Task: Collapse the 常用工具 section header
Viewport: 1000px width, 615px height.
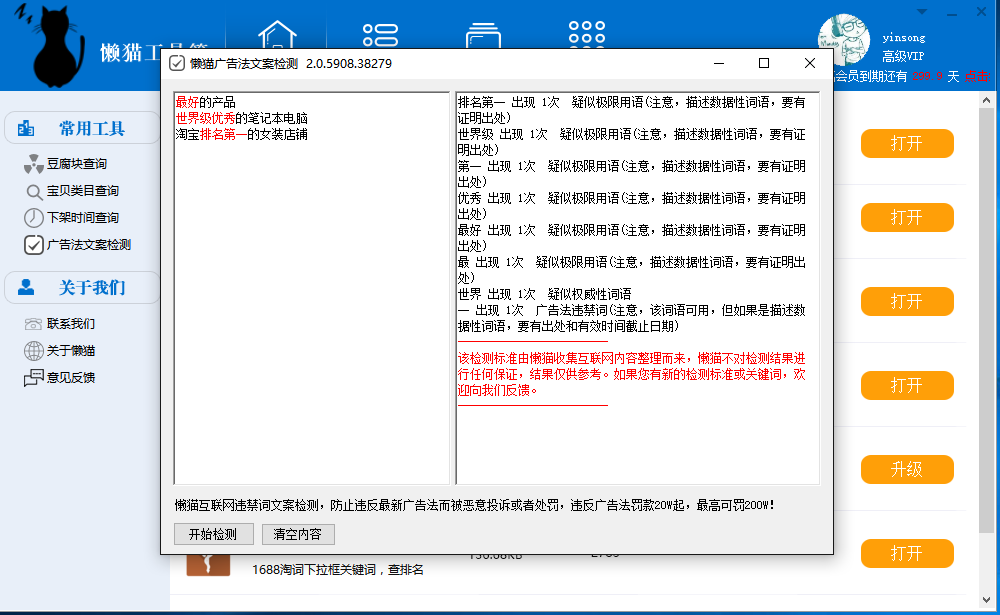Action: (82, 128)
